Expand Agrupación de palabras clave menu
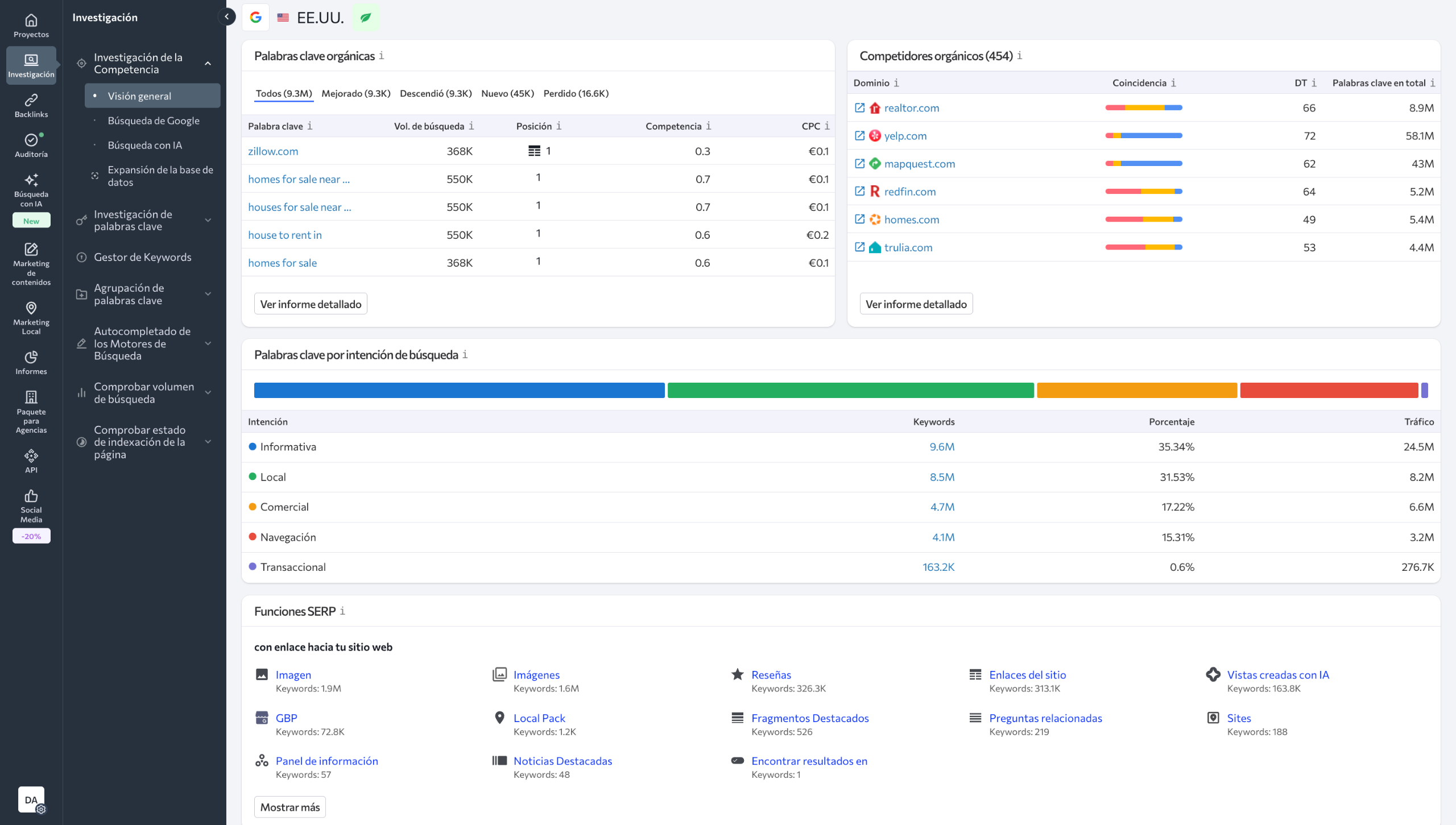1456x825 pixels. point(208,294)
